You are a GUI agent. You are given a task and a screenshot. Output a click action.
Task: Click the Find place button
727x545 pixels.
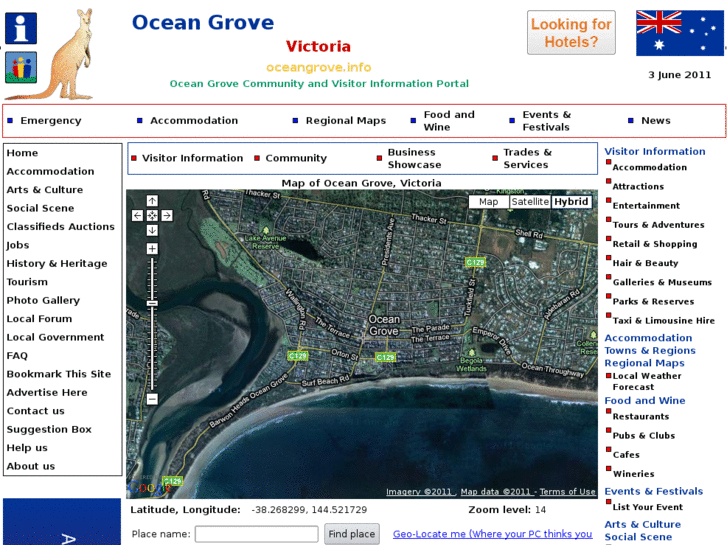pos(351,534)
